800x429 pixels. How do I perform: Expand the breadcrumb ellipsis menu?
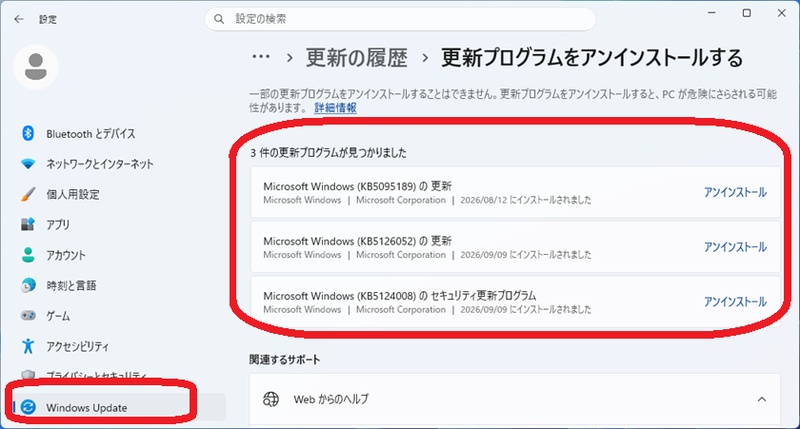tap(261, 57)
